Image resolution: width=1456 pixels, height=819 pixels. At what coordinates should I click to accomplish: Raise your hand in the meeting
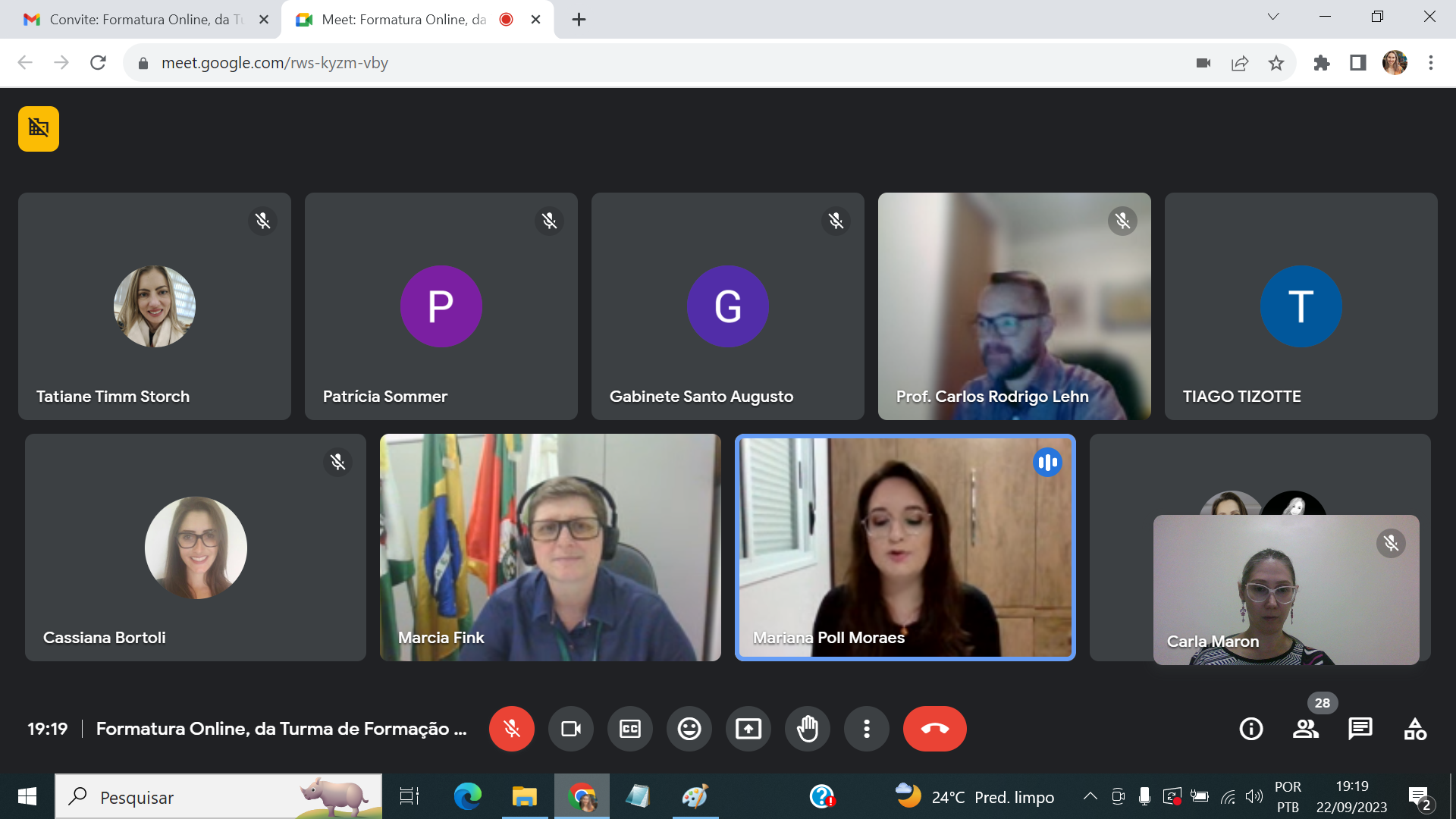click(x=807, y=729)
